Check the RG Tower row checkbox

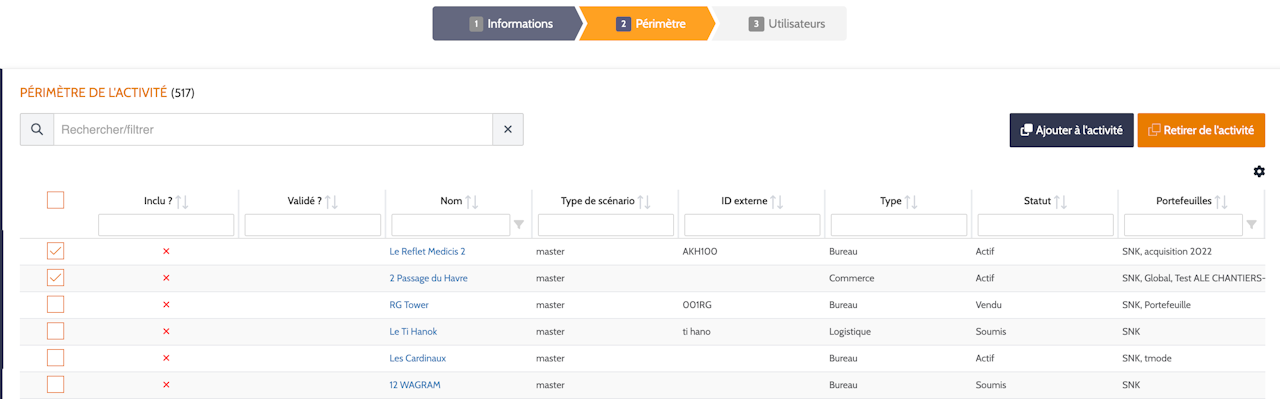click(55, 304)
